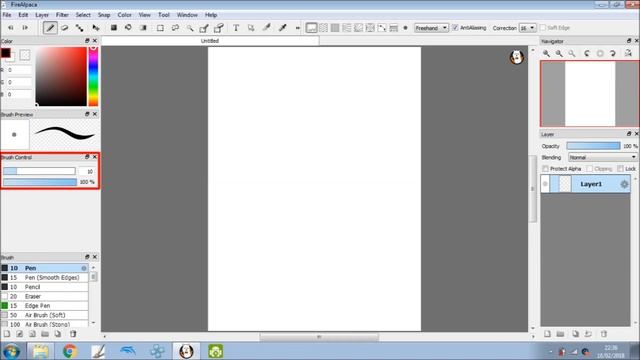This screenshot has height=360, width=640.
Task: Undock the Navigator panel
Action: 629,41
